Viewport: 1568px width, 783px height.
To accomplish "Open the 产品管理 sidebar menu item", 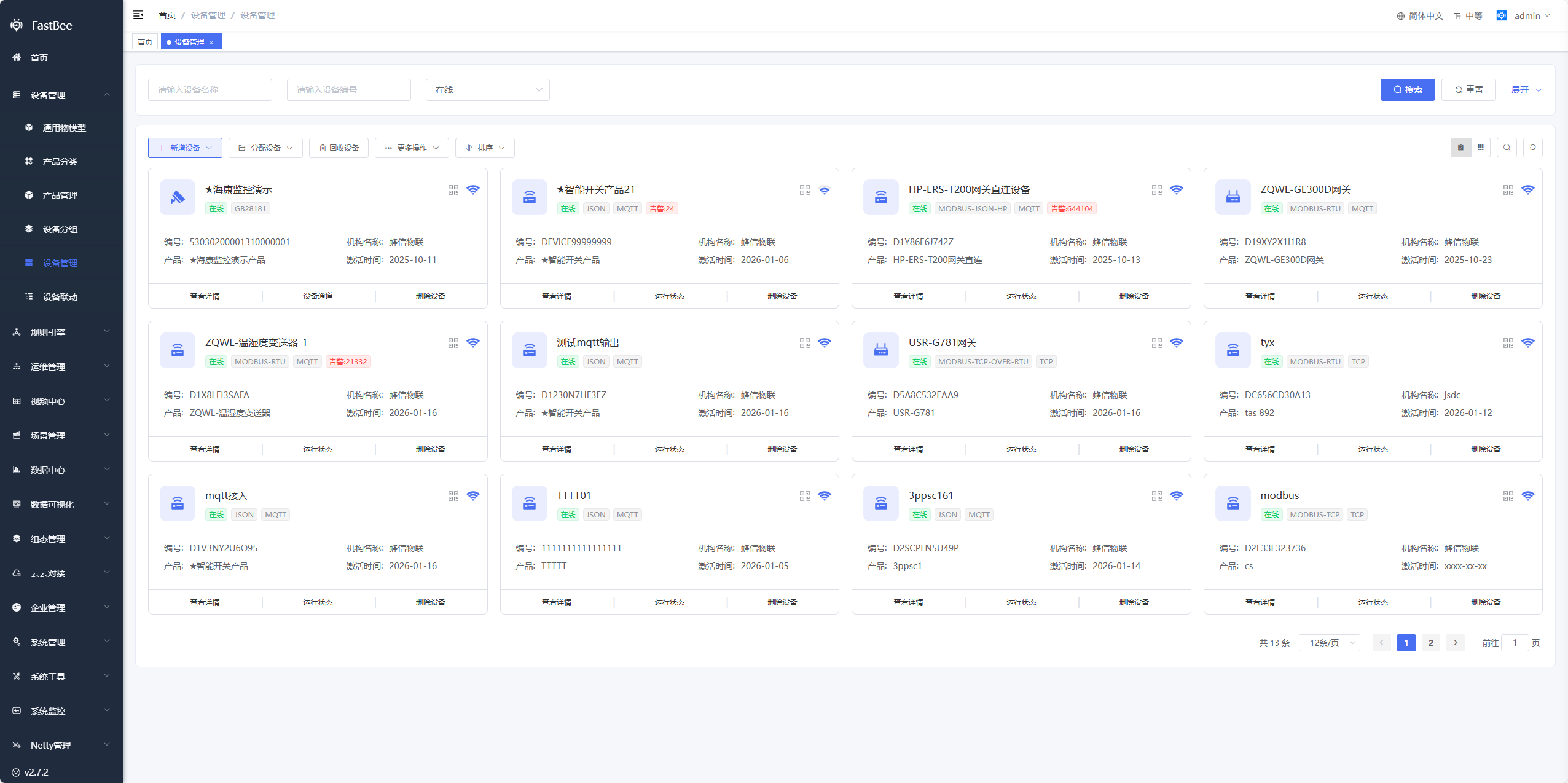I will [x=60, y=195].
